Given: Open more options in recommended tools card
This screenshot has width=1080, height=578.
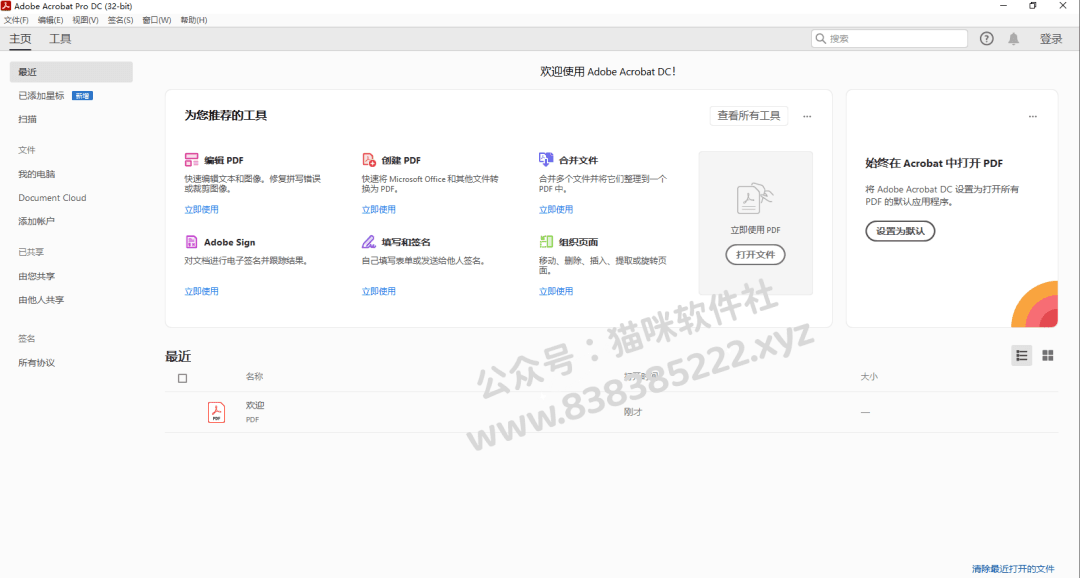Looking at the screenshot, I should (x=807, y=116).
